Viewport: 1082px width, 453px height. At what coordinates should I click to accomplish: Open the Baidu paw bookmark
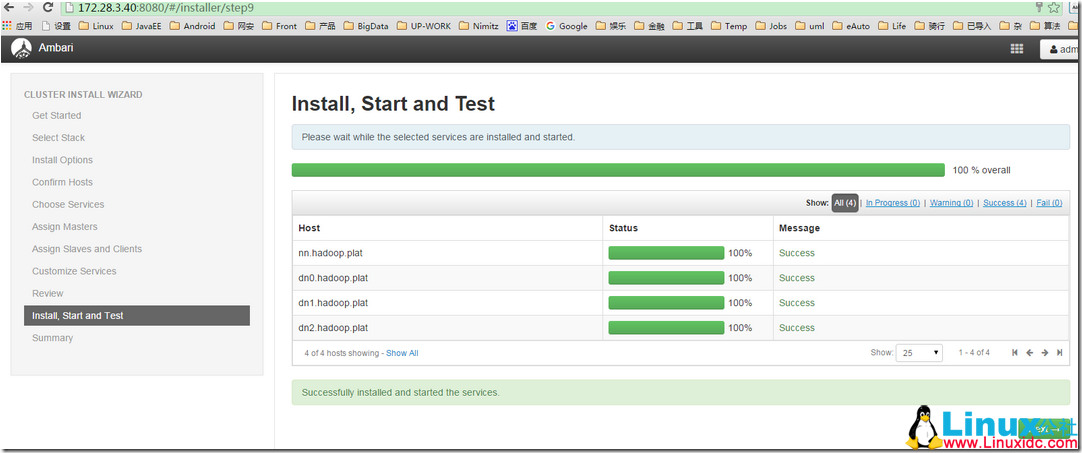pyautogui.click(x=522, y=26)
